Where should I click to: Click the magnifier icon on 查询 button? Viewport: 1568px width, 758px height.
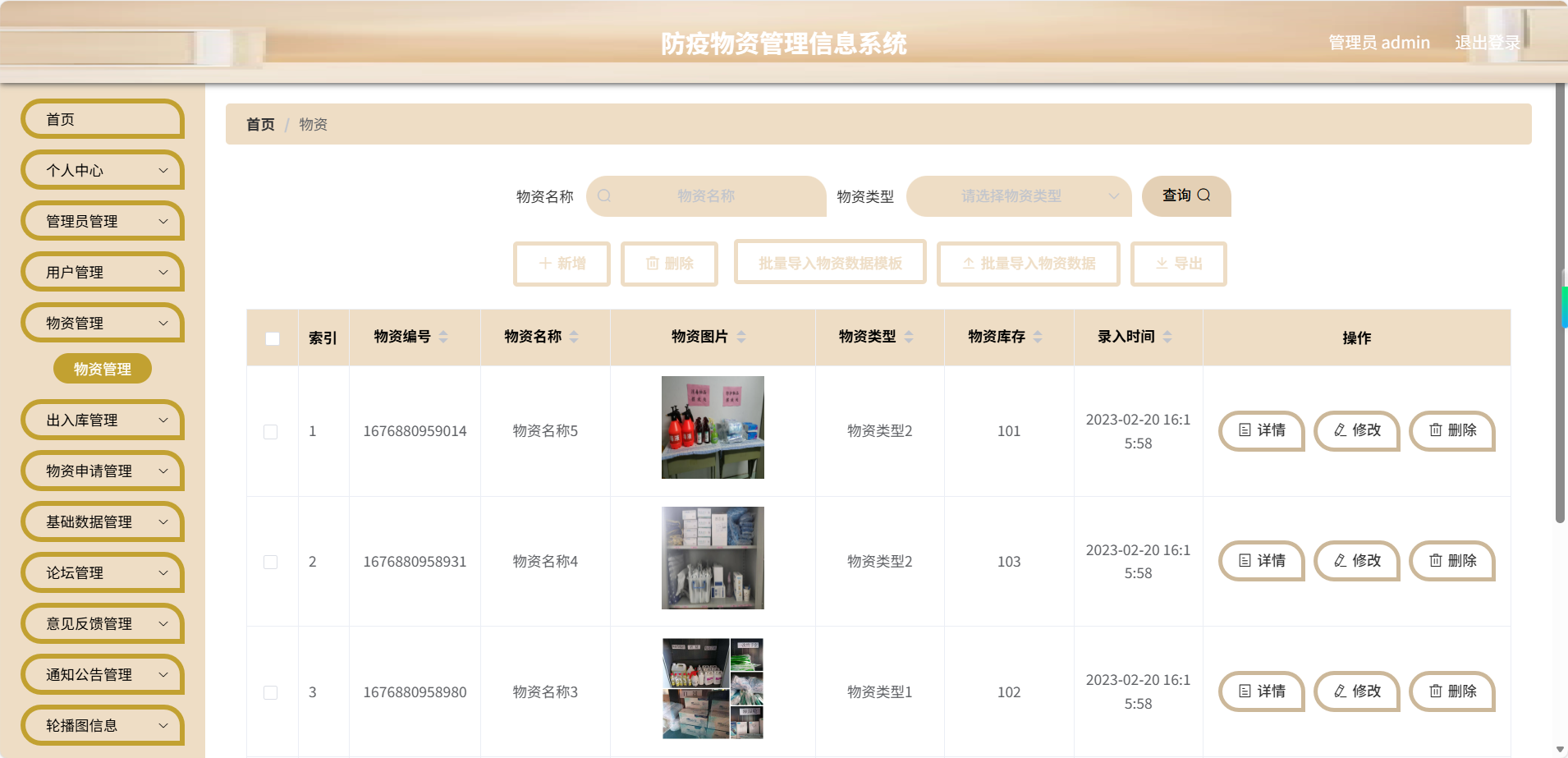coord(1204,195)
